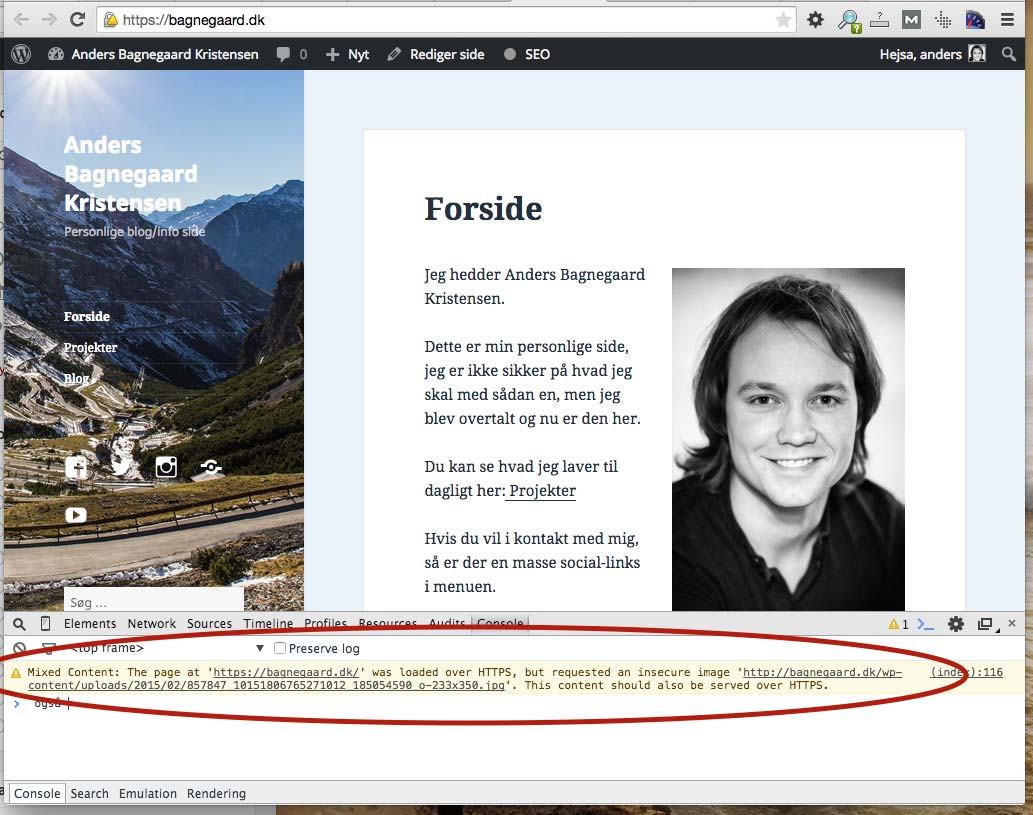Switch to the Network tab in DevTools
1033x815 pixels.
(151, 624)
